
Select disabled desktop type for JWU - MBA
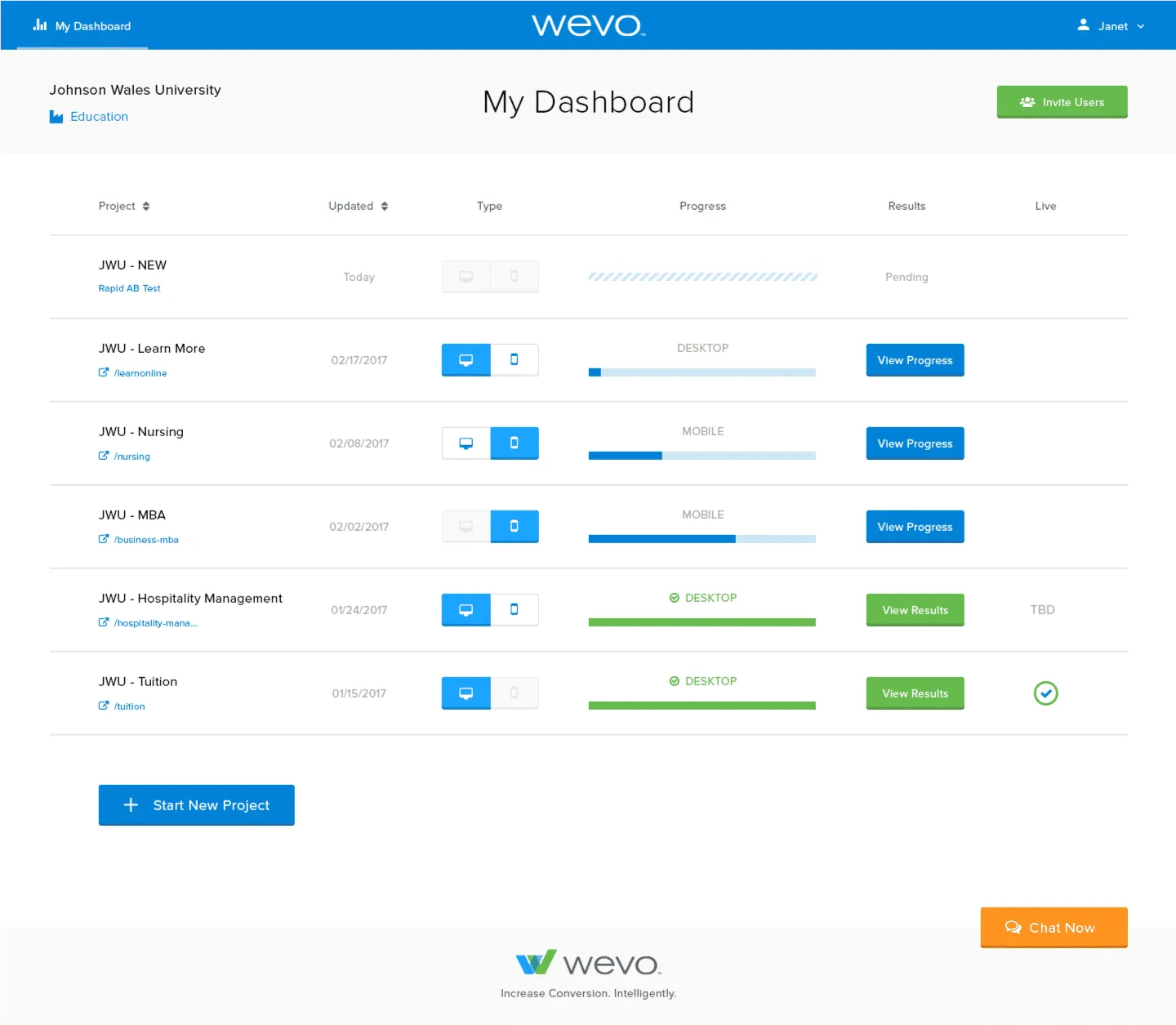pyautogui.click(x=465, y=527)
